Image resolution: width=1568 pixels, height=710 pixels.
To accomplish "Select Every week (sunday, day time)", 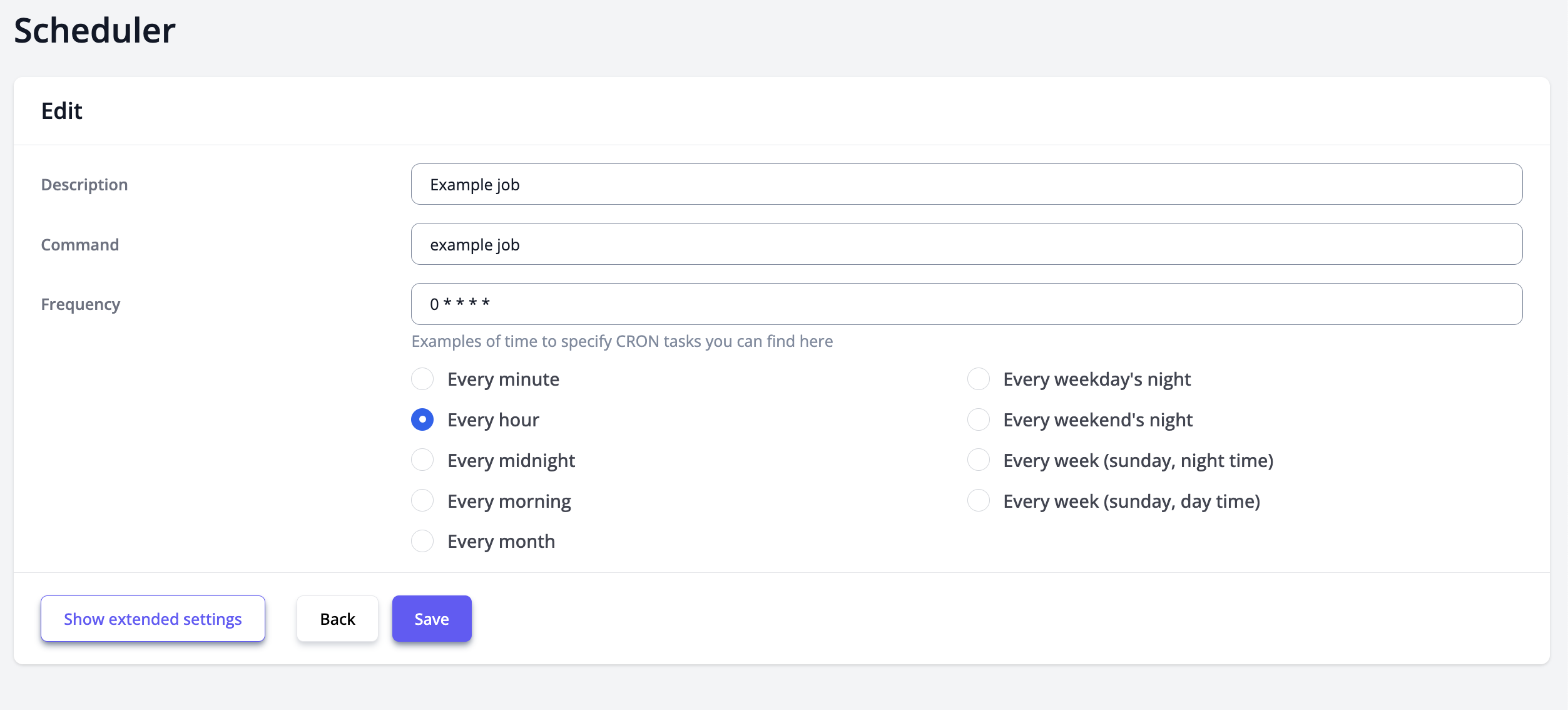I will click(978, 501).
